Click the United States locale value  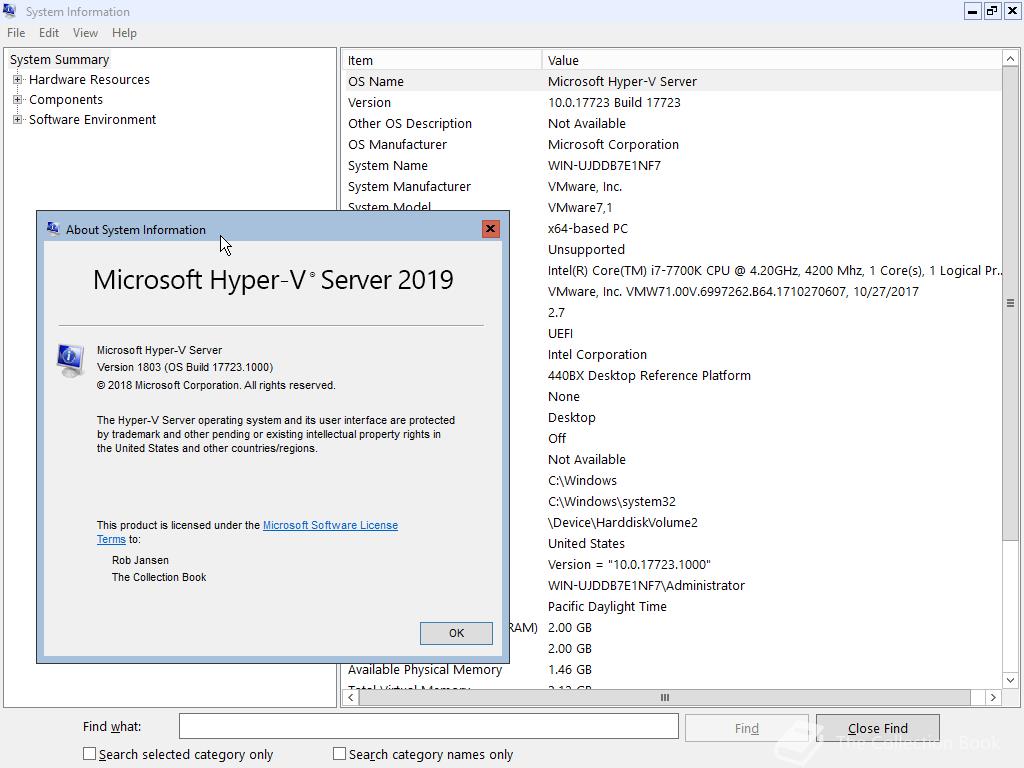click(x=586, y=543)
